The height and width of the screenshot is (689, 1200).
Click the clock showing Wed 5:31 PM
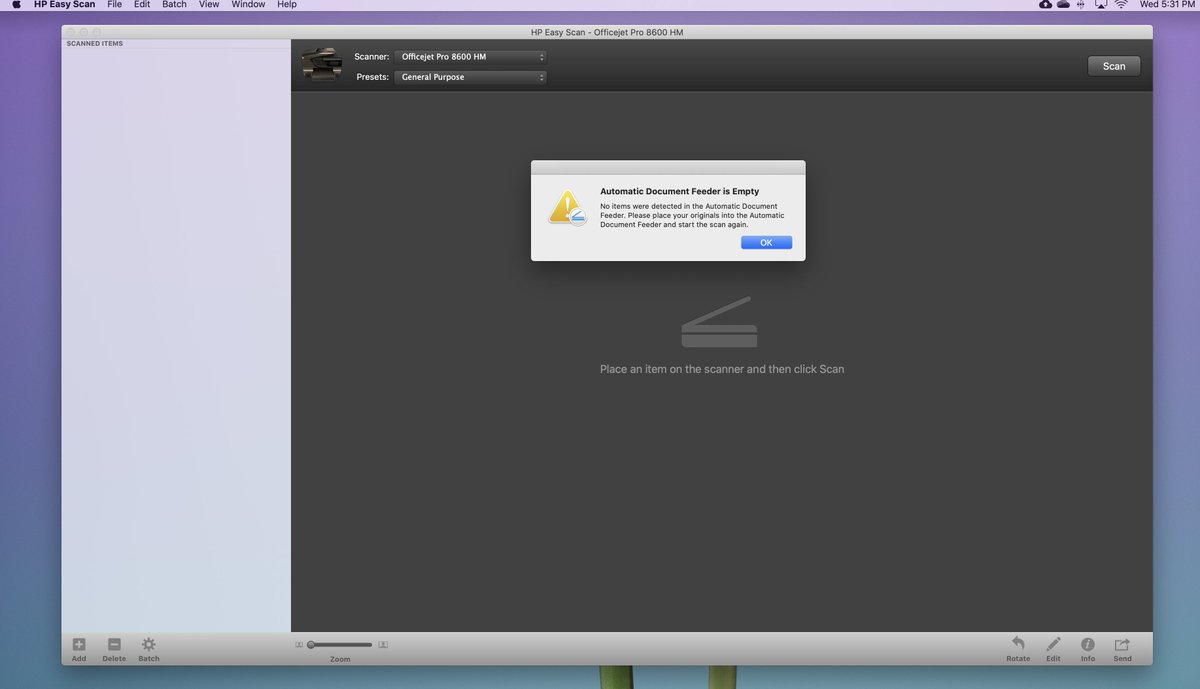coord(1167,5)
